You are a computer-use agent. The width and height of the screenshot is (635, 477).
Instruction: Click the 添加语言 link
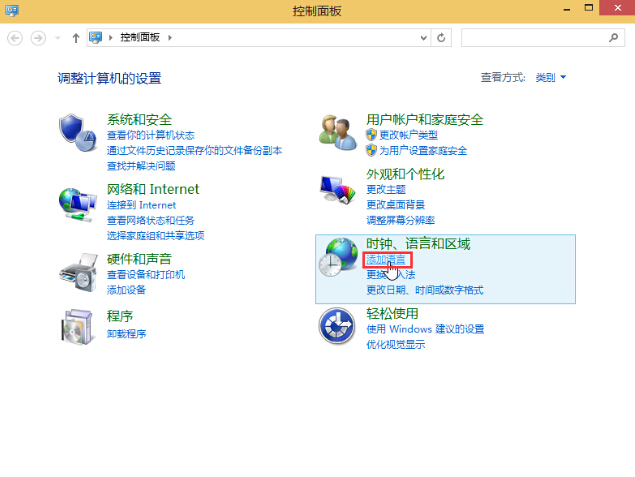(x=386, y=260)
